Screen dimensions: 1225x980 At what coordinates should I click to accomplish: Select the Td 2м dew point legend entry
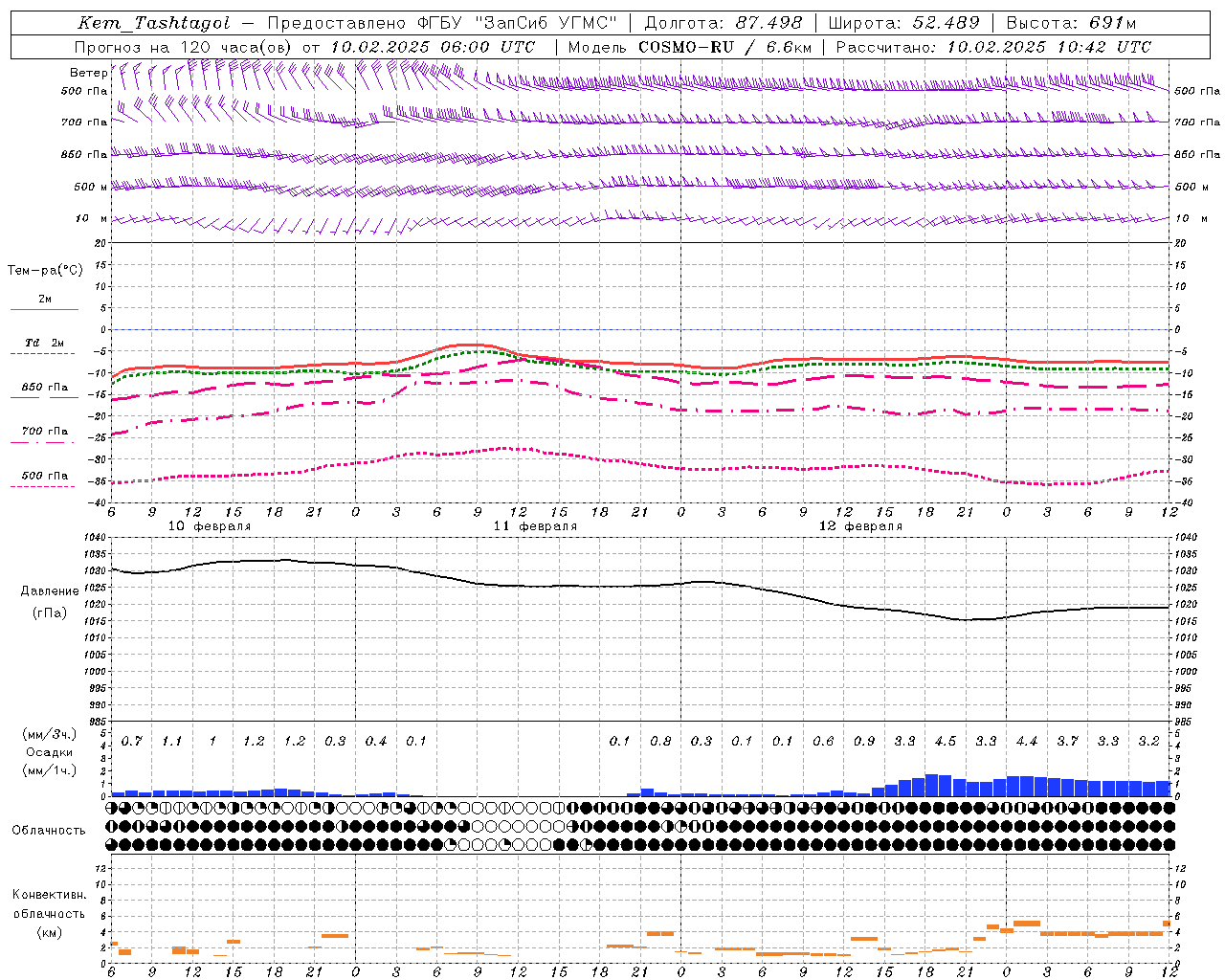45,343
